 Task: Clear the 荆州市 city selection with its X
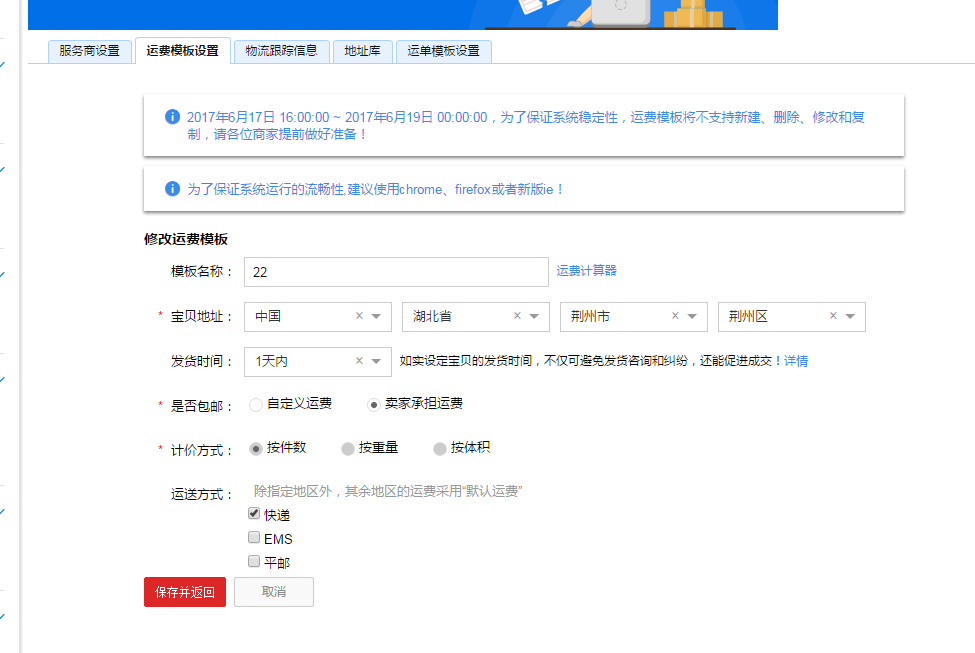click(675, 316)
